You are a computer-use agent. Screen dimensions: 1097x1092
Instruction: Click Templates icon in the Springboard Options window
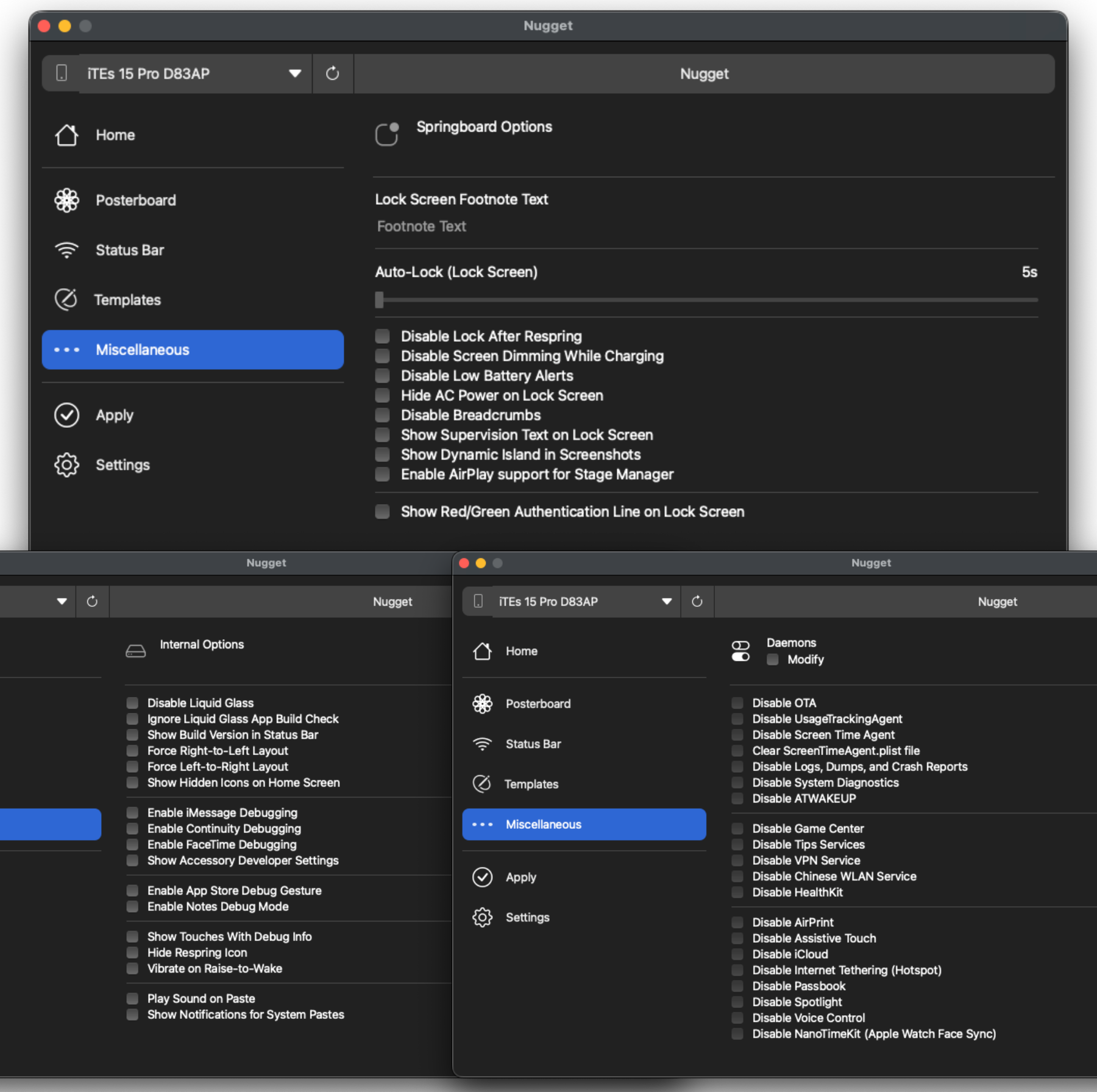coord(66,300)
